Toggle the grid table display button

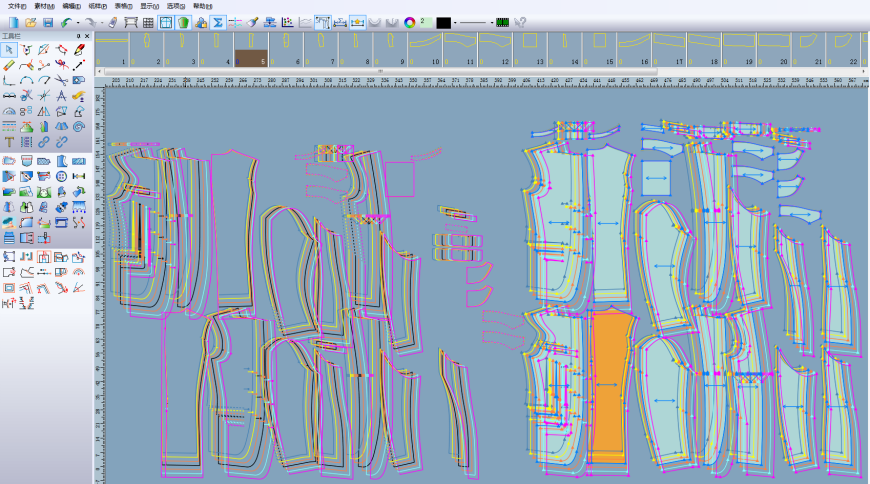tap(148, 22)
